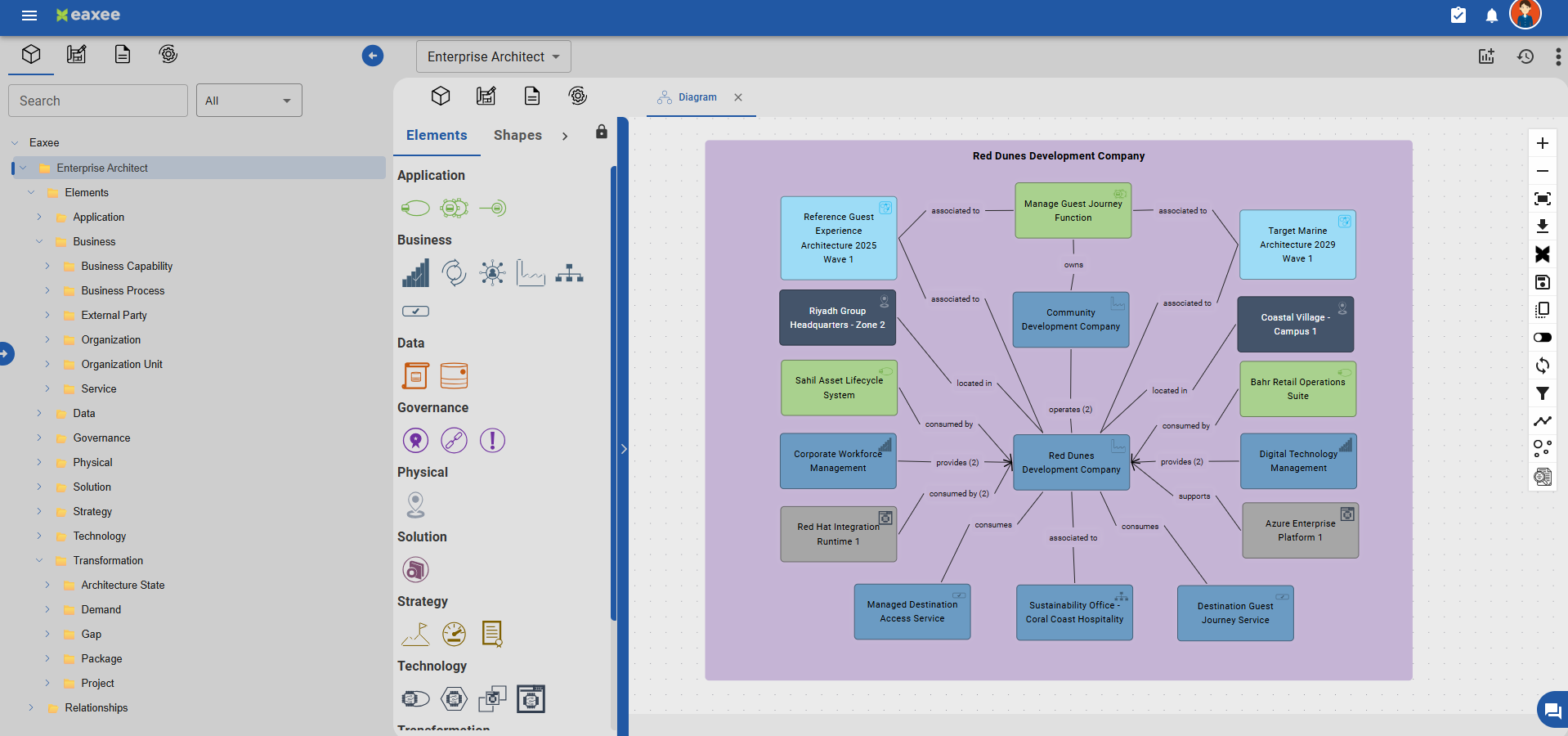This screenshot has width=1568, height=736.
Task: Switch to the Elements palette tab
Action: point(437,136)
